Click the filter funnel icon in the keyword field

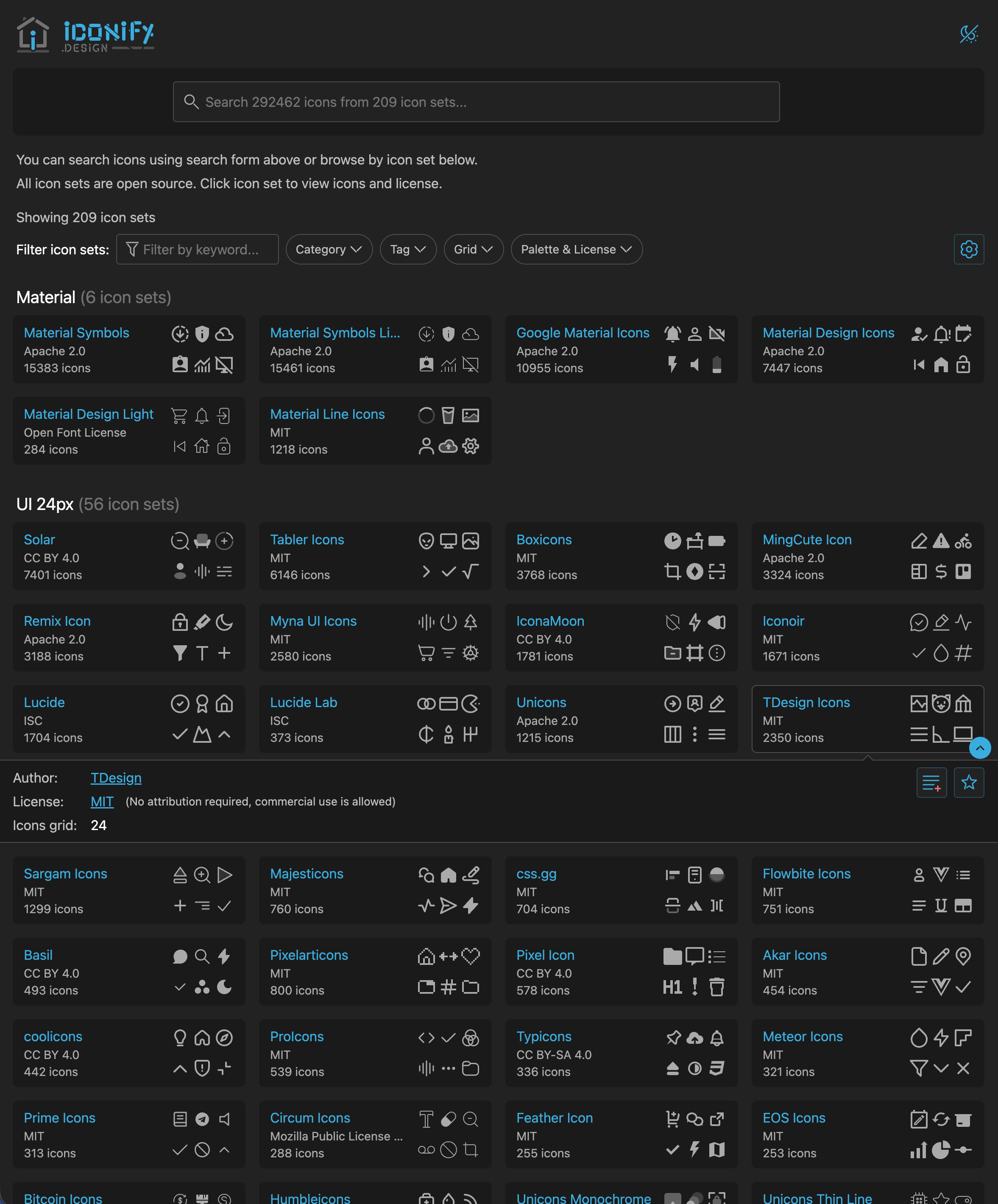[x=132, y=249]
